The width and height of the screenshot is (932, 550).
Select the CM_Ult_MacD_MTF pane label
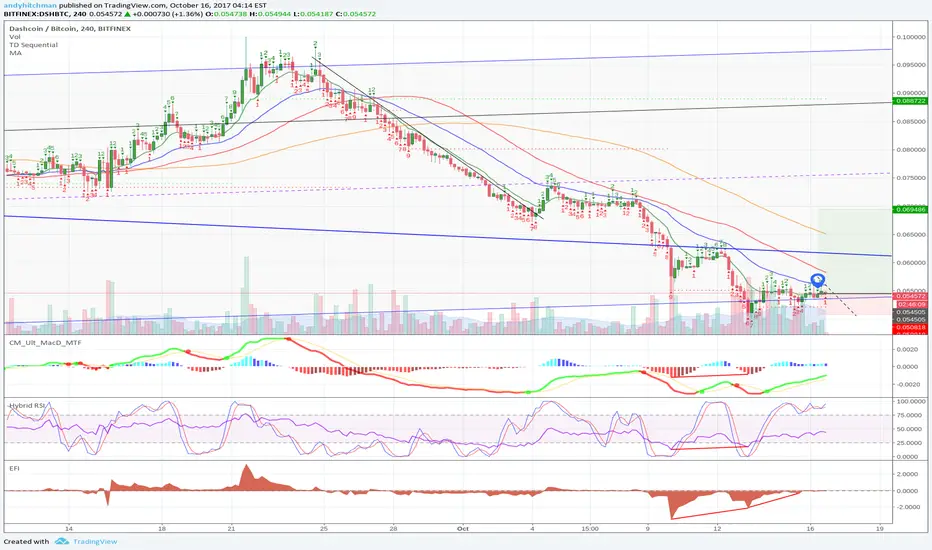[45, 343]
